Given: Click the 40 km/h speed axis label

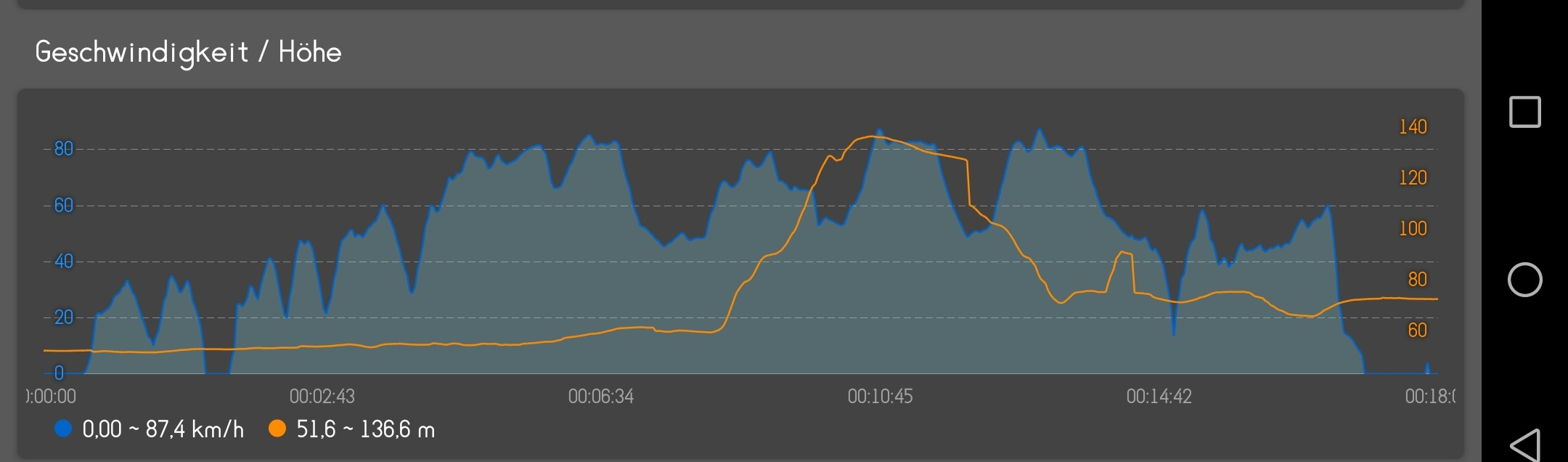Looking at the screenshot, I should tap(64, 262).
